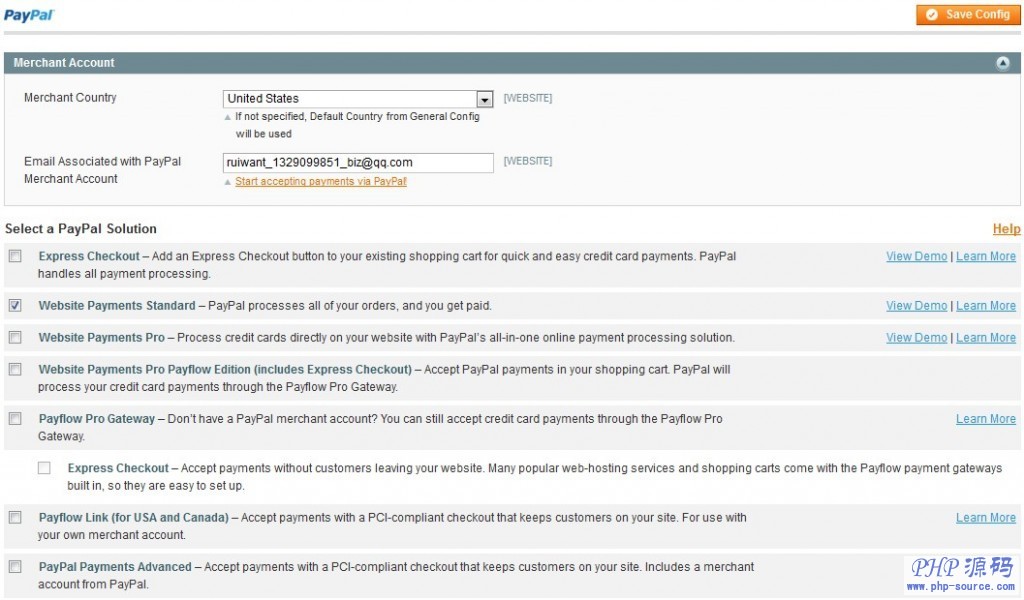Open the Help link
Screen dimensions: 1024x600
click(x=1006, y=228)
